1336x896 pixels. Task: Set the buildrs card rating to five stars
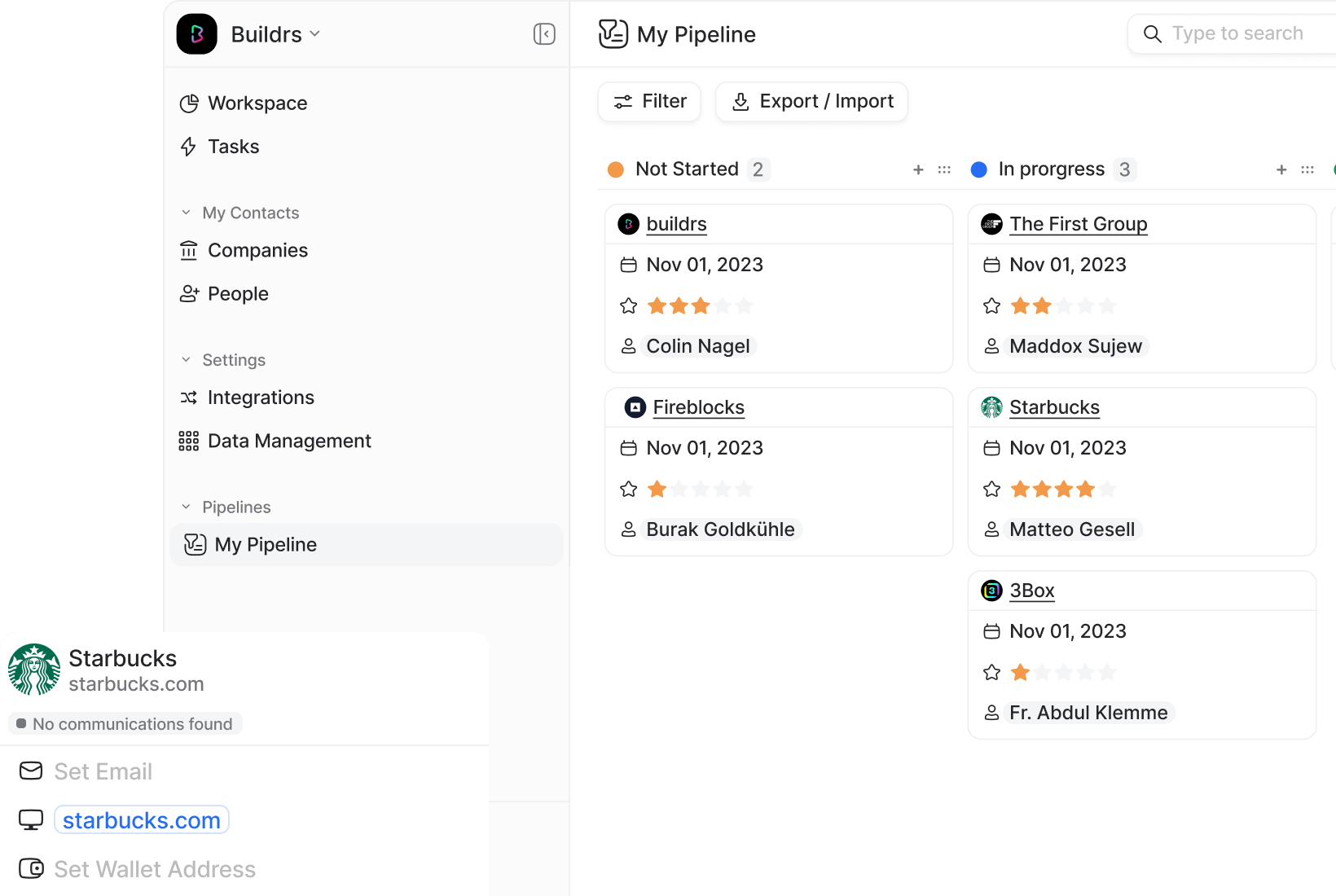pyautogui.click(x=744, y=306)
